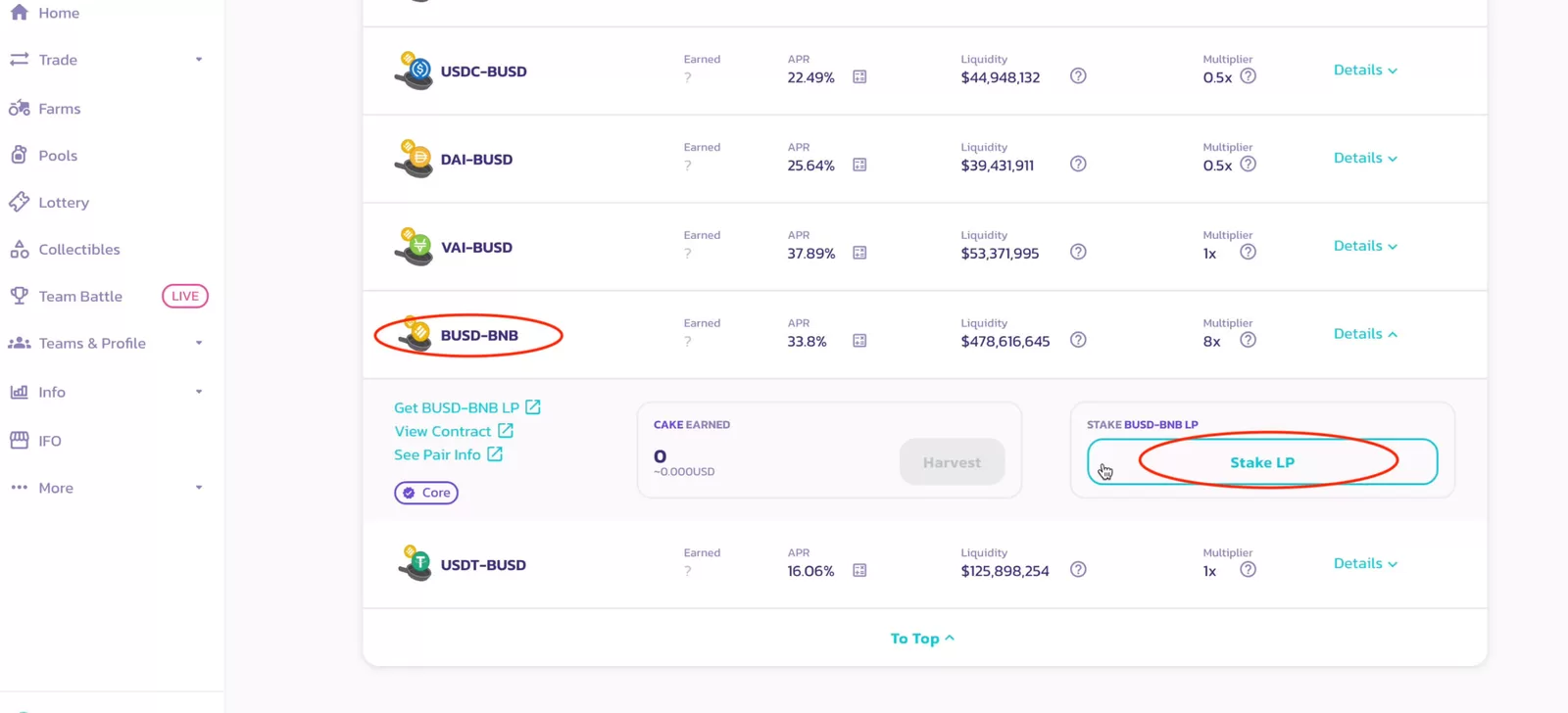Select the BUSD-BNB farm name
Viewport: 1568px width, 713px height.
click(479, 335)
